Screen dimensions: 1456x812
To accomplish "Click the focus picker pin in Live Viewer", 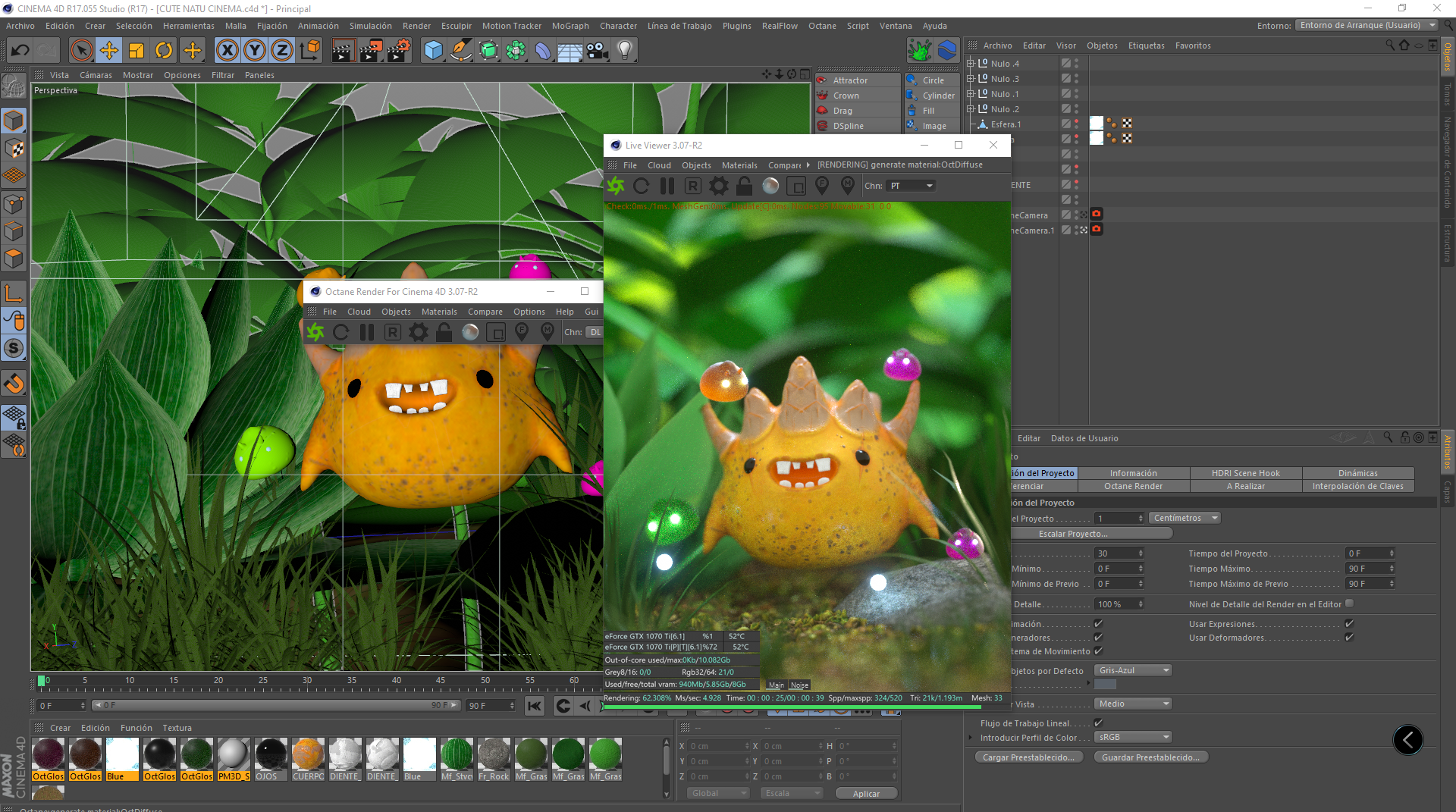I will pos(822,186).
